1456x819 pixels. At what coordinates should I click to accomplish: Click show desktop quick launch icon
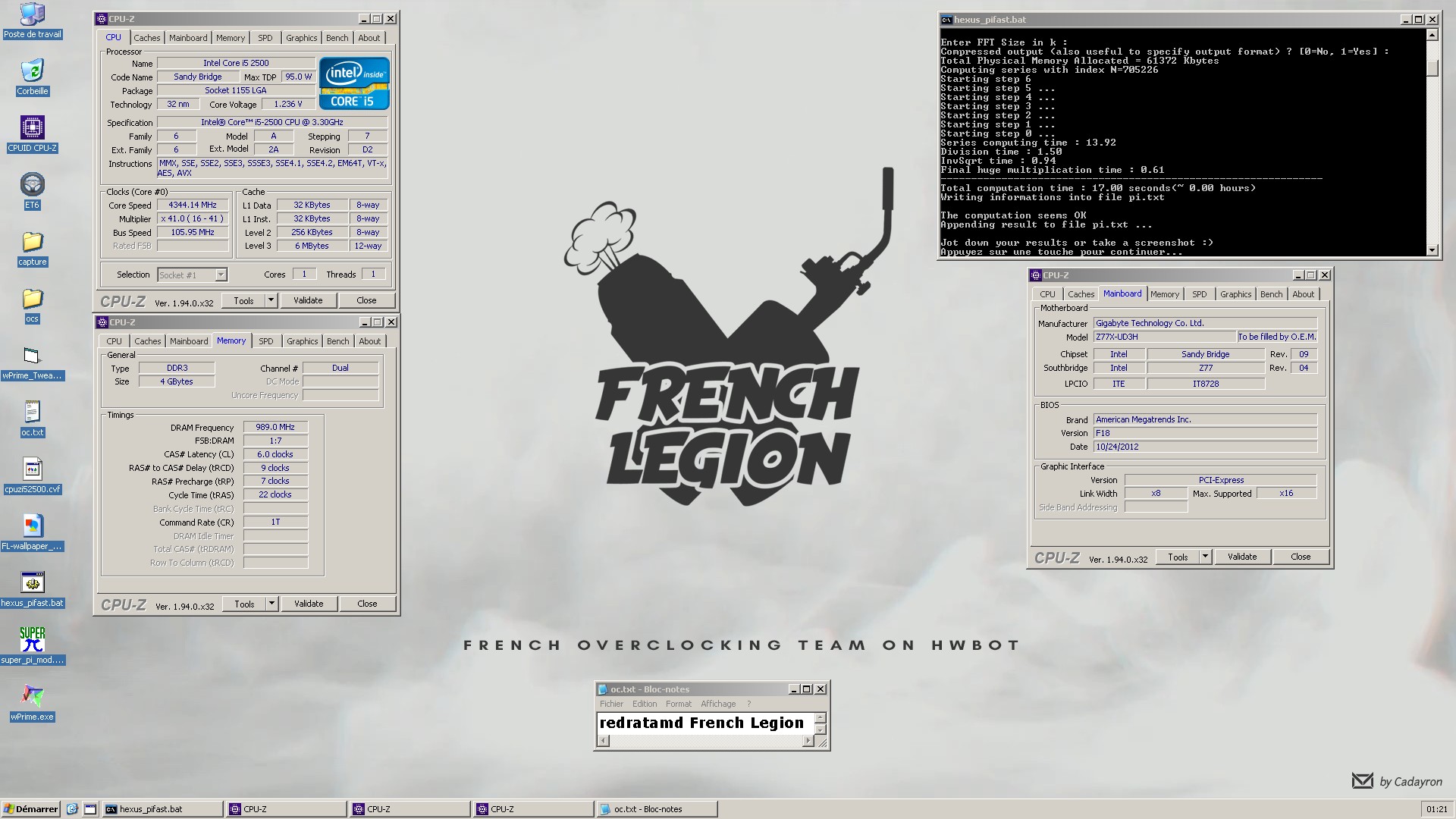pyautogui.click(x=89, y=809)
